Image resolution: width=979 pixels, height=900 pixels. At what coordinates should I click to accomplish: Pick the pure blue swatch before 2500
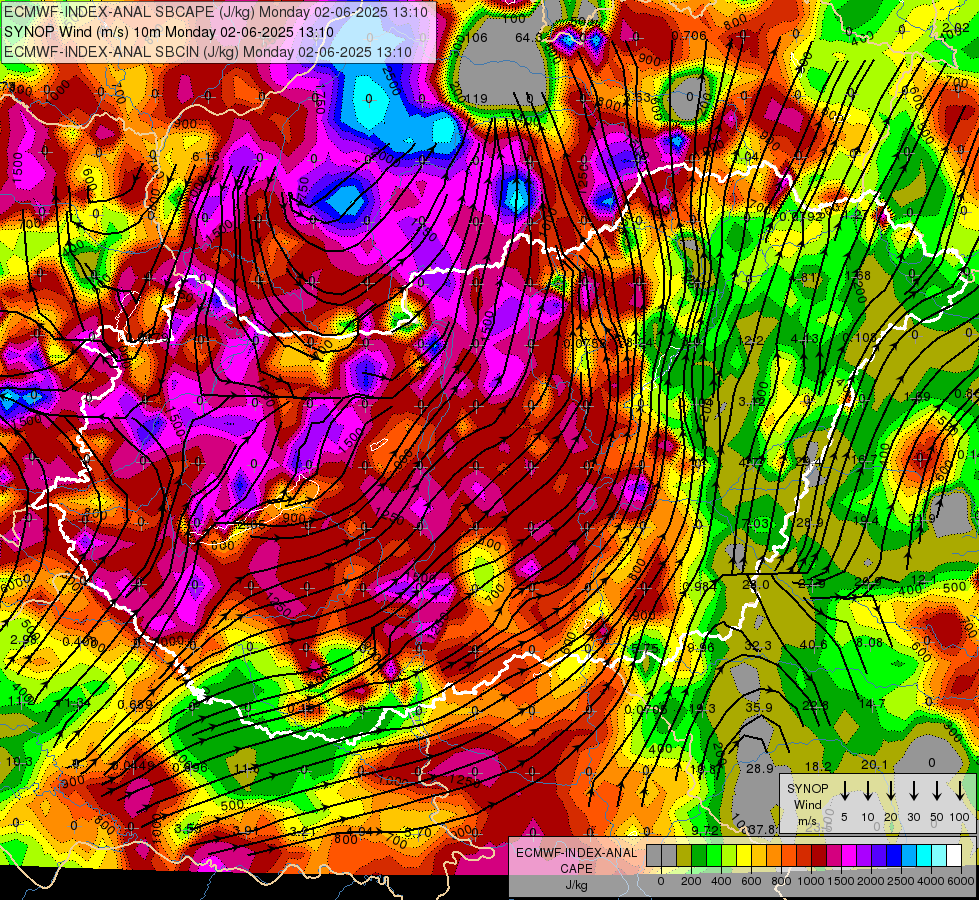pyautogui.click(x=894, y=856)
